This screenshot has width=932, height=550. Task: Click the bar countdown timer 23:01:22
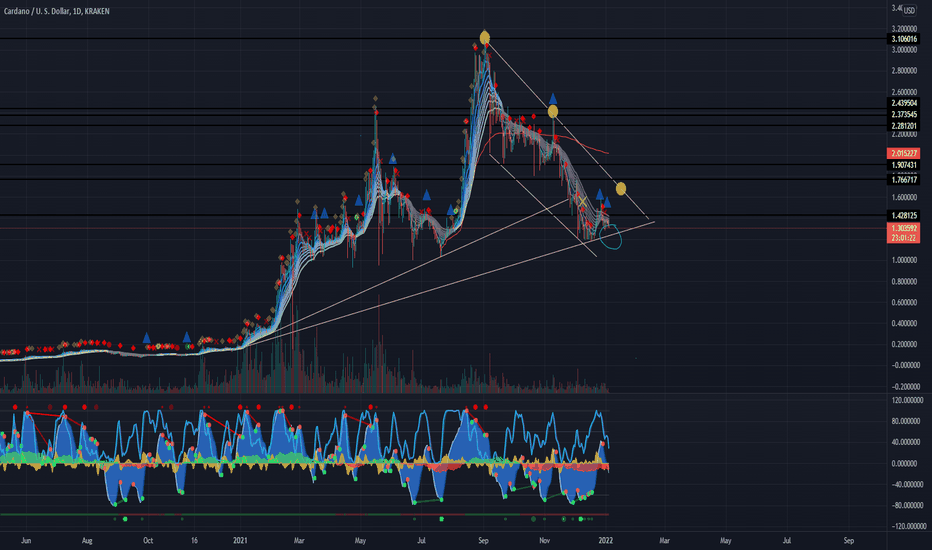tap(904, 238)
